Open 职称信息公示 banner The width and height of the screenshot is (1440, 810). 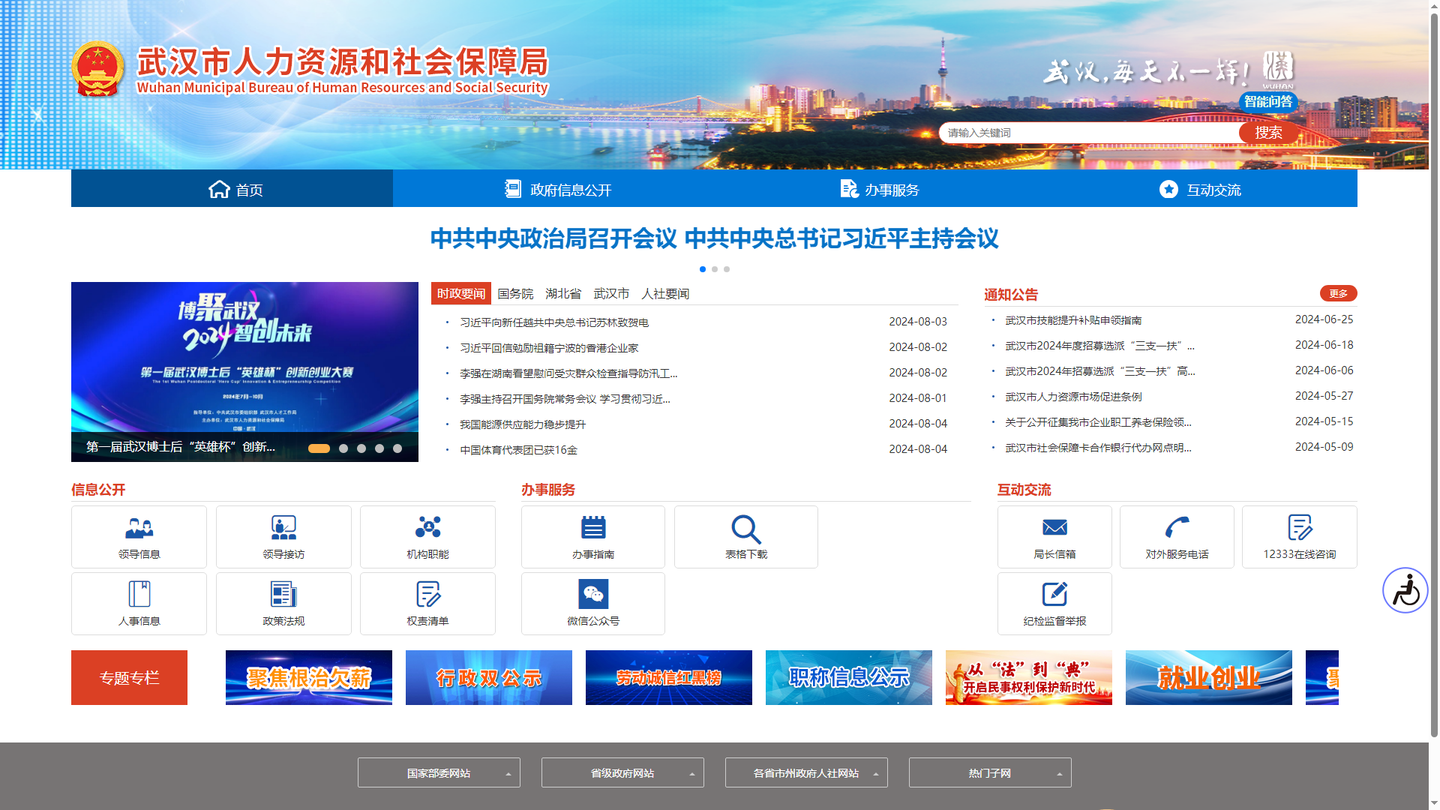[x=849, y=677]
